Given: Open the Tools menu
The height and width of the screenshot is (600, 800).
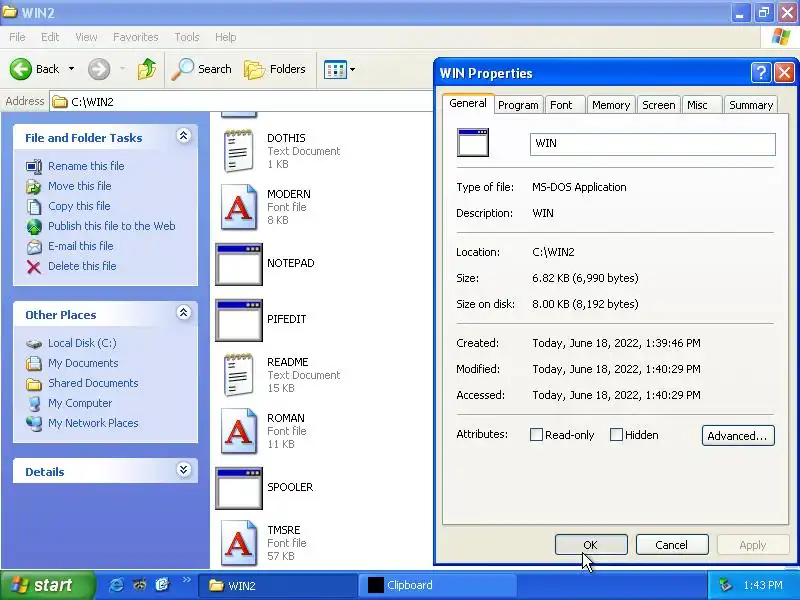Looking at the screenshot, I should click(x=186, y=37).
